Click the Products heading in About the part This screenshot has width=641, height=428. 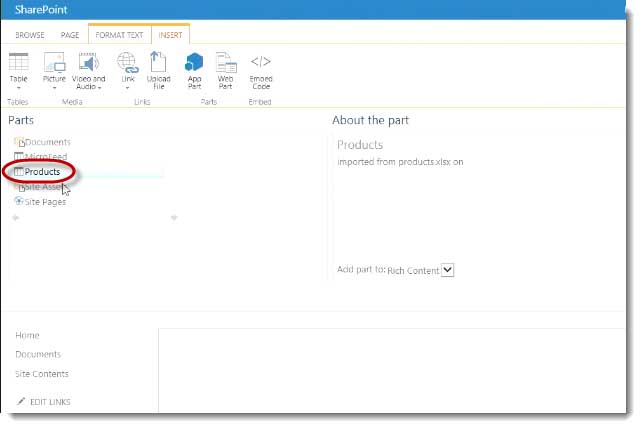pyautogui.click(x=360, y=145)
